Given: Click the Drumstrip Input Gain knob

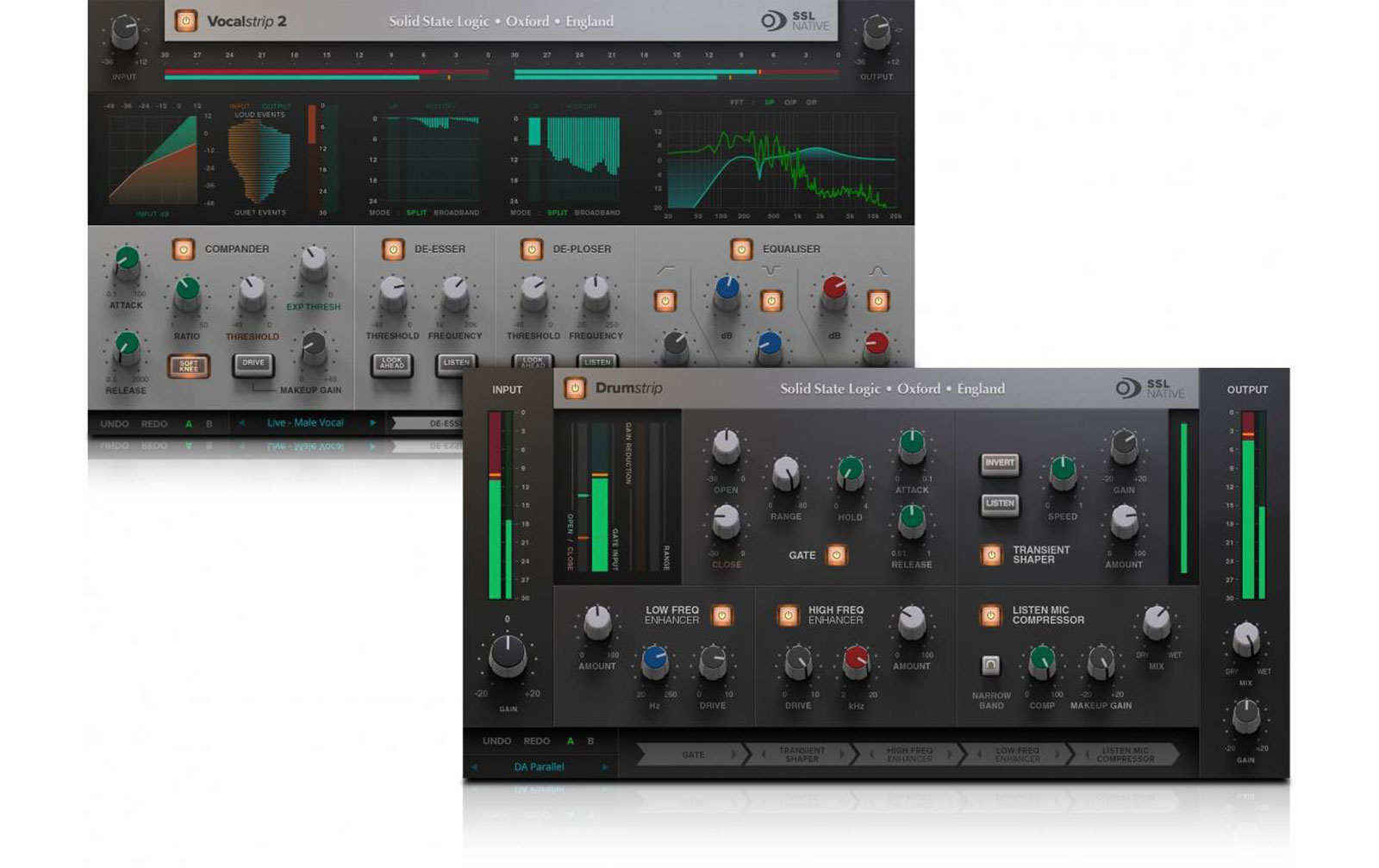Looking at the screenshot, I should 508,656.
